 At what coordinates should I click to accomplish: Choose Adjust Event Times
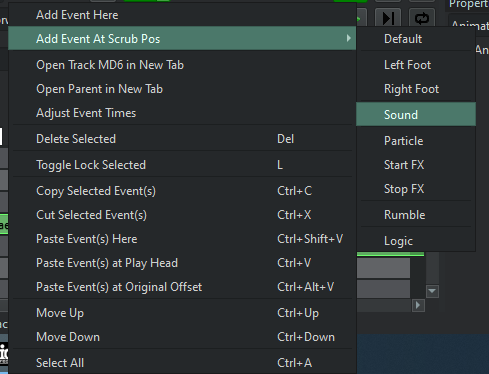tap(182, 113)
